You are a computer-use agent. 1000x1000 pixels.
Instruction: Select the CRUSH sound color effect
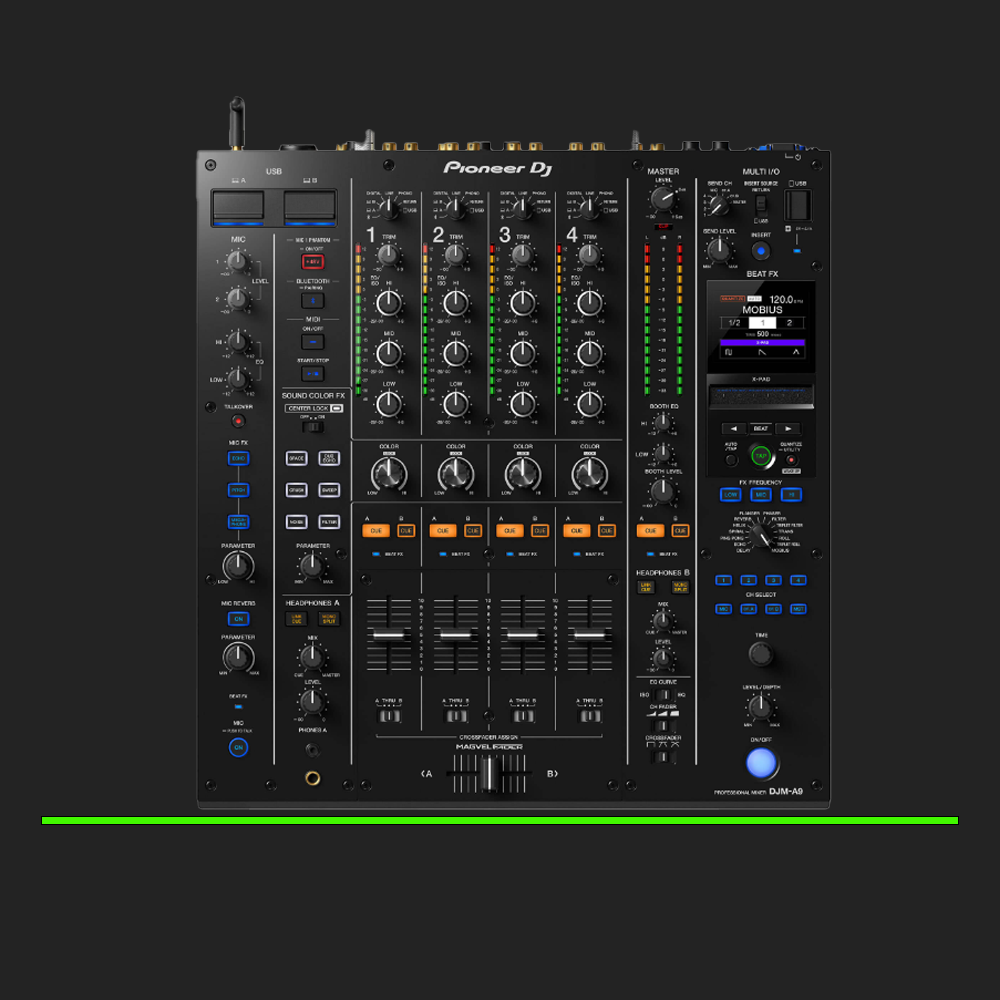[297, 490]
